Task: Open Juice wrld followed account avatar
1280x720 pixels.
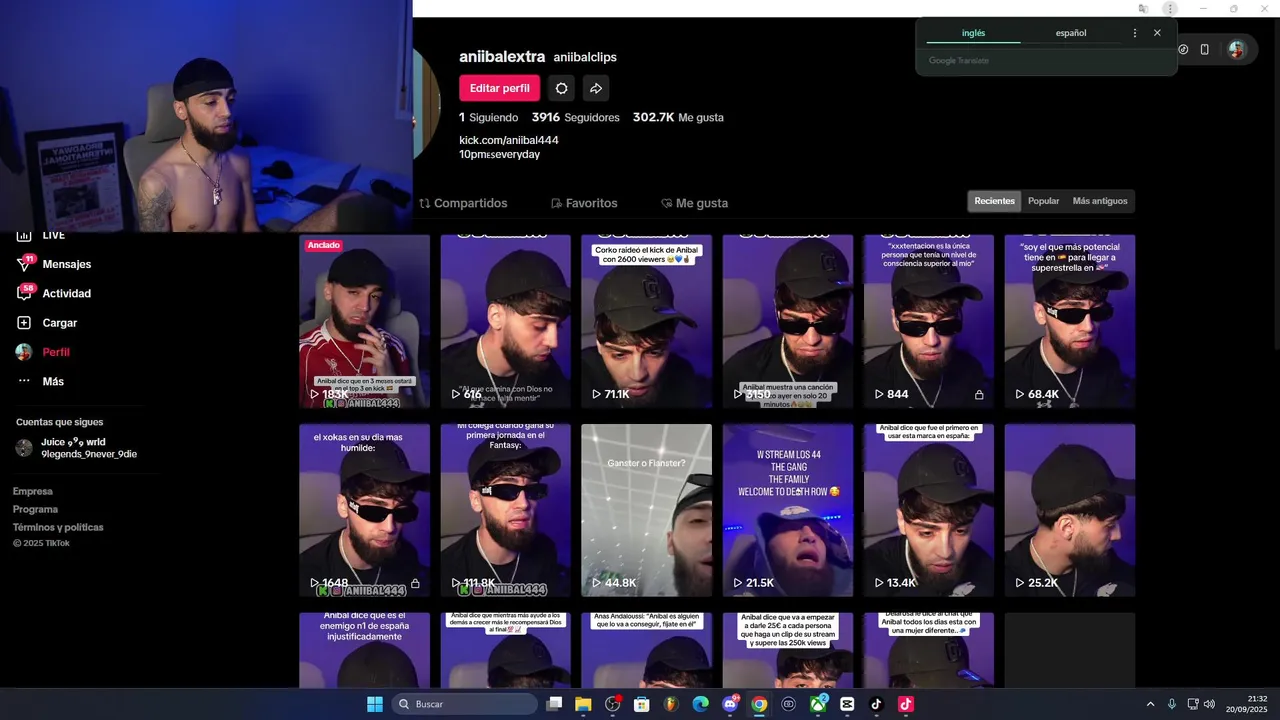Action: click(x=24, y=448)
